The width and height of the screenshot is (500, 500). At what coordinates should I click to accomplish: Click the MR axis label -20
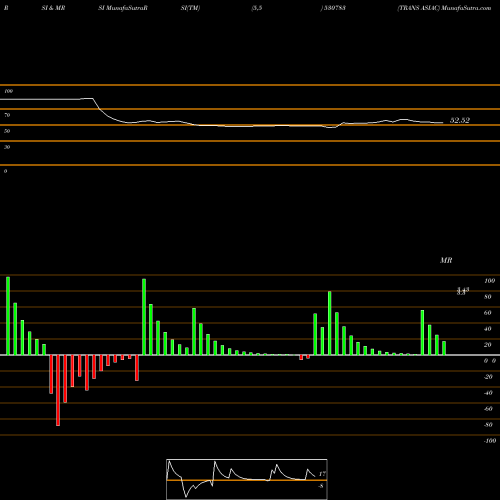point(488,377)
